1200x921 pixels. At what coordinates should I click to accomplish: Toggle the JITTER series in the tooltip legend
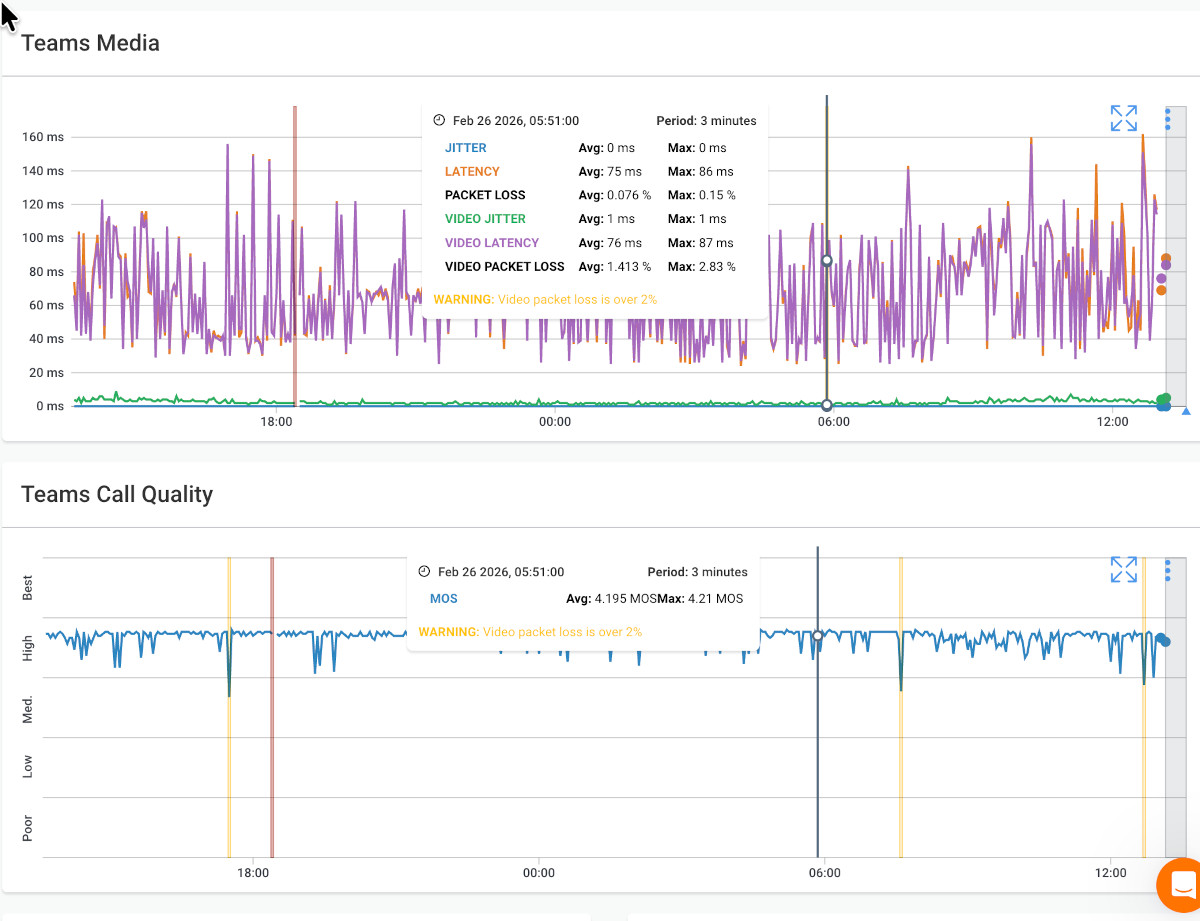click(466, 147)
